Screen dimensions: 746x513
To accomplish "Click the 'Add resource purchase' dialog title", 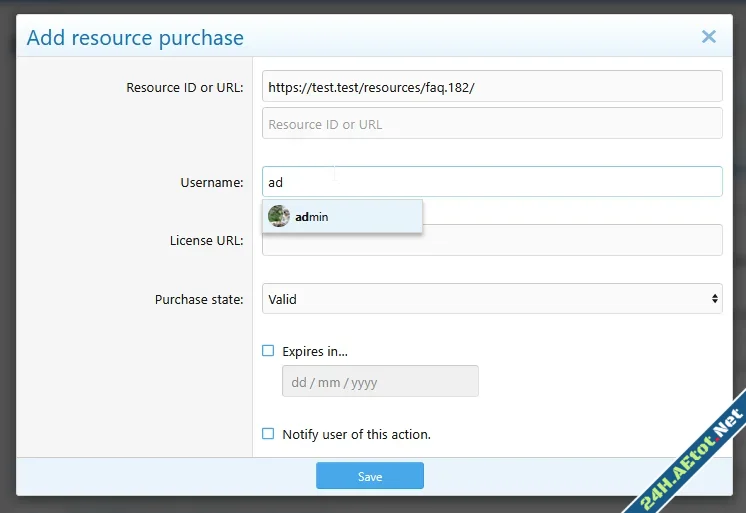I will pos(135,38).
